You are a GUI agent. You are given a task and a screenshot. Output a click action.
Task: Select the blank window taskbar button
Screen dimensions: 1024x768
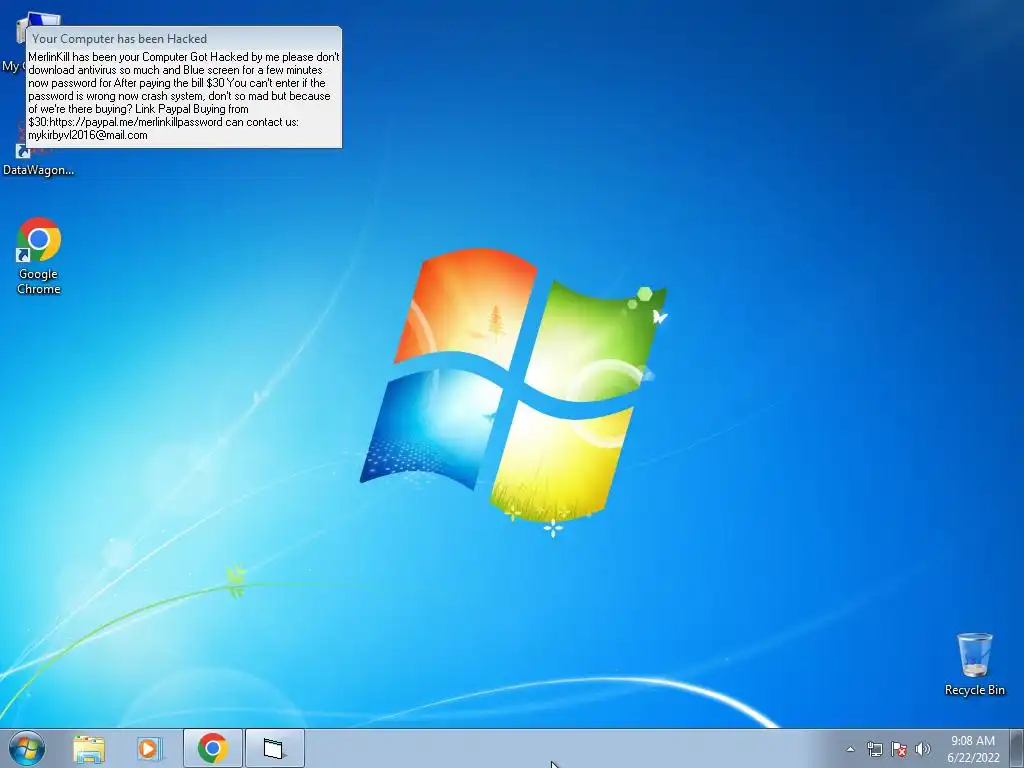tap(275, 748)
